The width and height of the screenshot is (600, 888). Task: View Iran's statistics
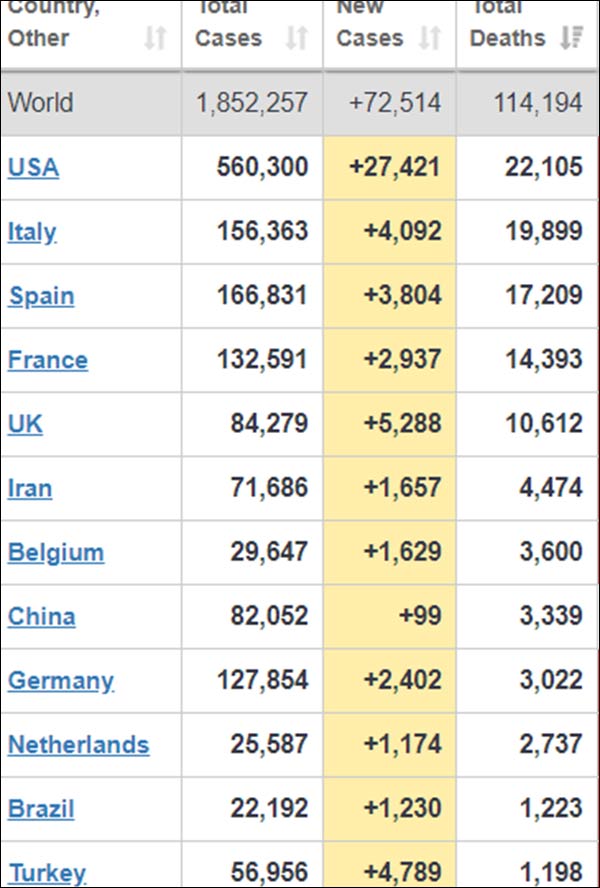click(x=28, y=488)
